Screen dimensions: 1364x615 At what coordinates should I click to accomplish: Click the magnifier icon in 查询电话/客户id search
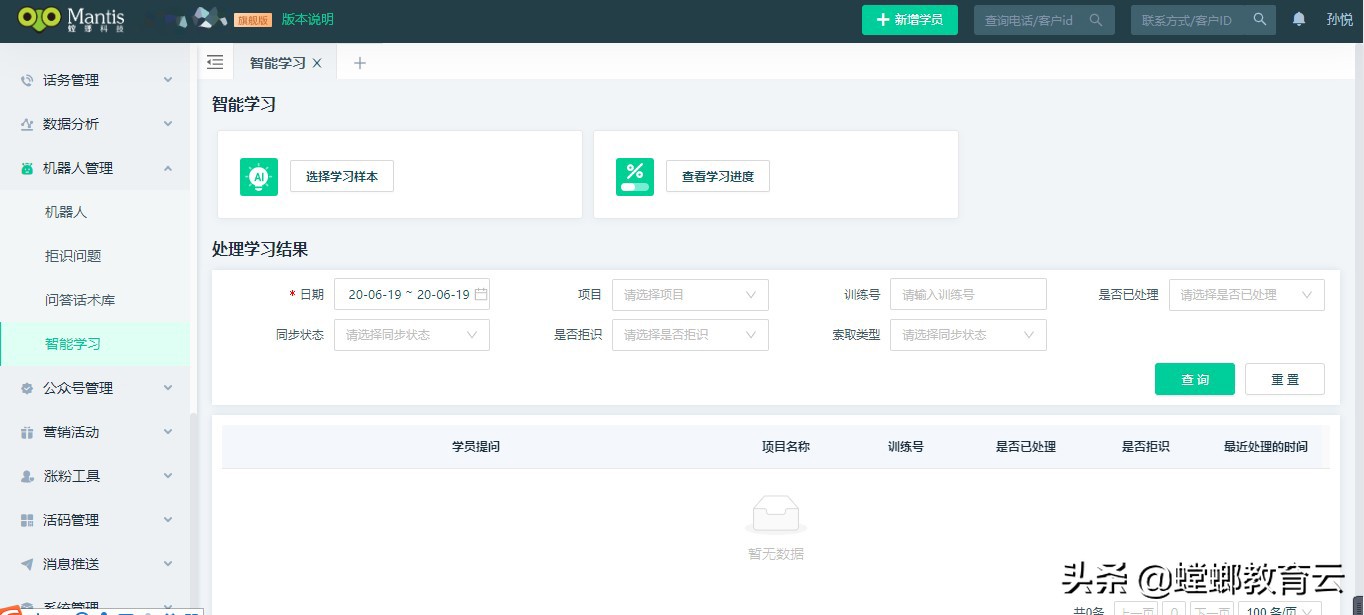click(x=1097, y=19)
